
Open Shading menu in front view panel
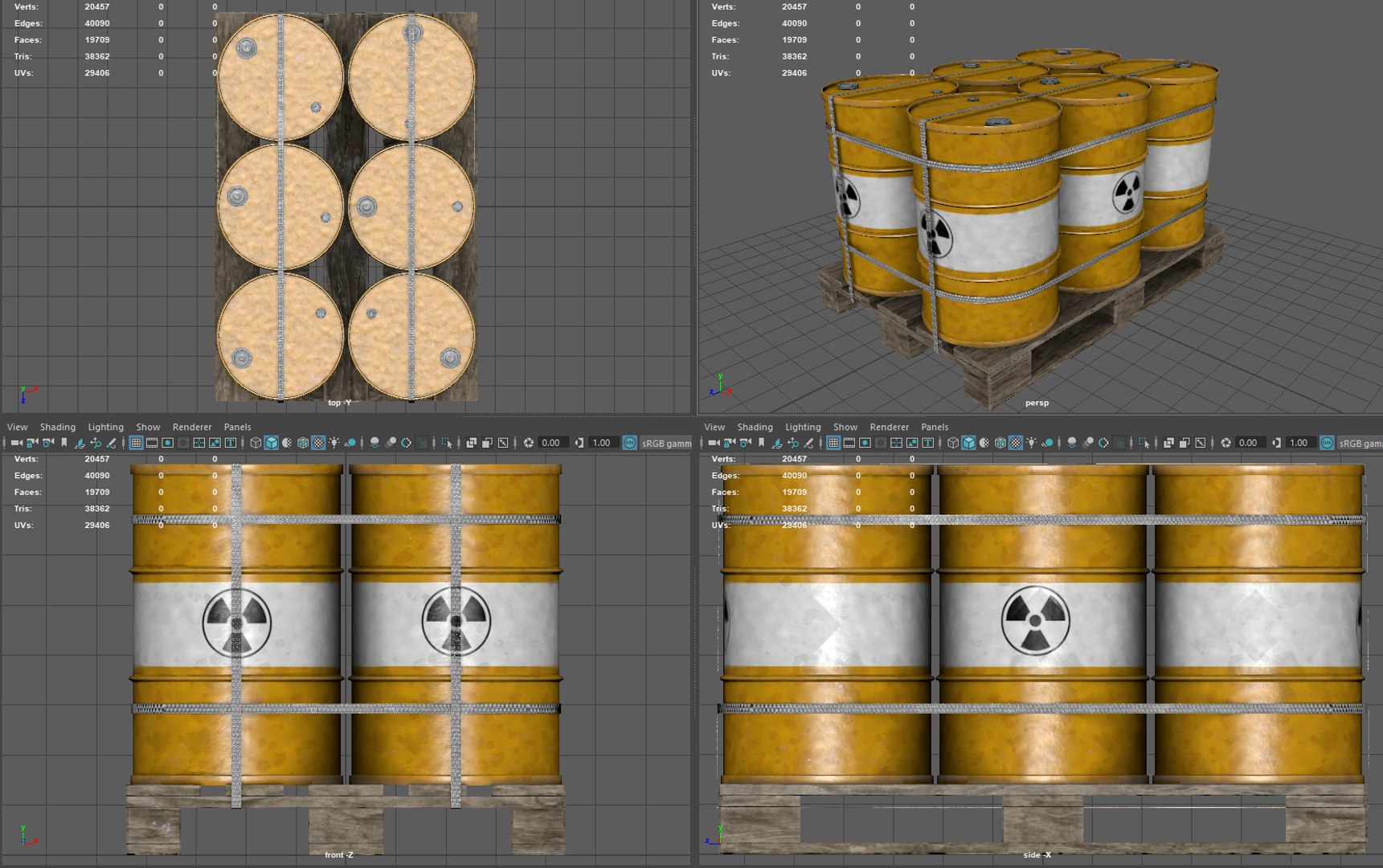click(x=58, y=427)
